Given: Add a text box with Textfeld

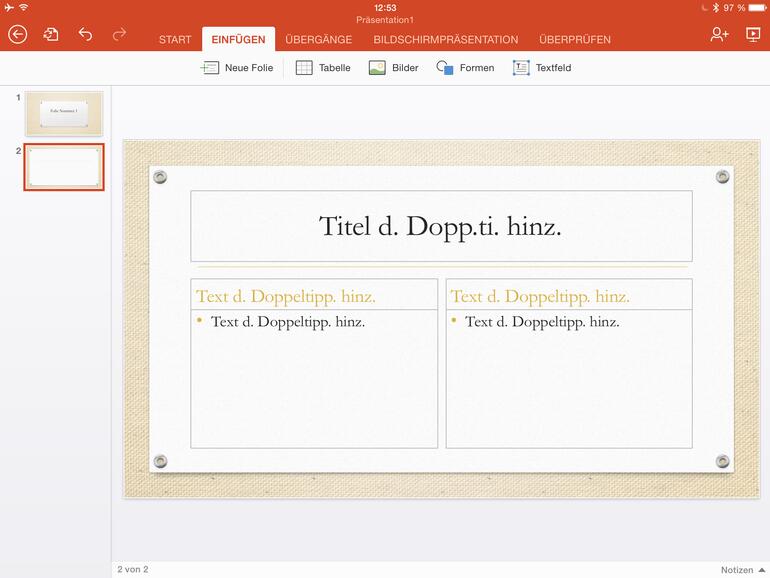Looking at the screenshot, I should tap(542, 68).
